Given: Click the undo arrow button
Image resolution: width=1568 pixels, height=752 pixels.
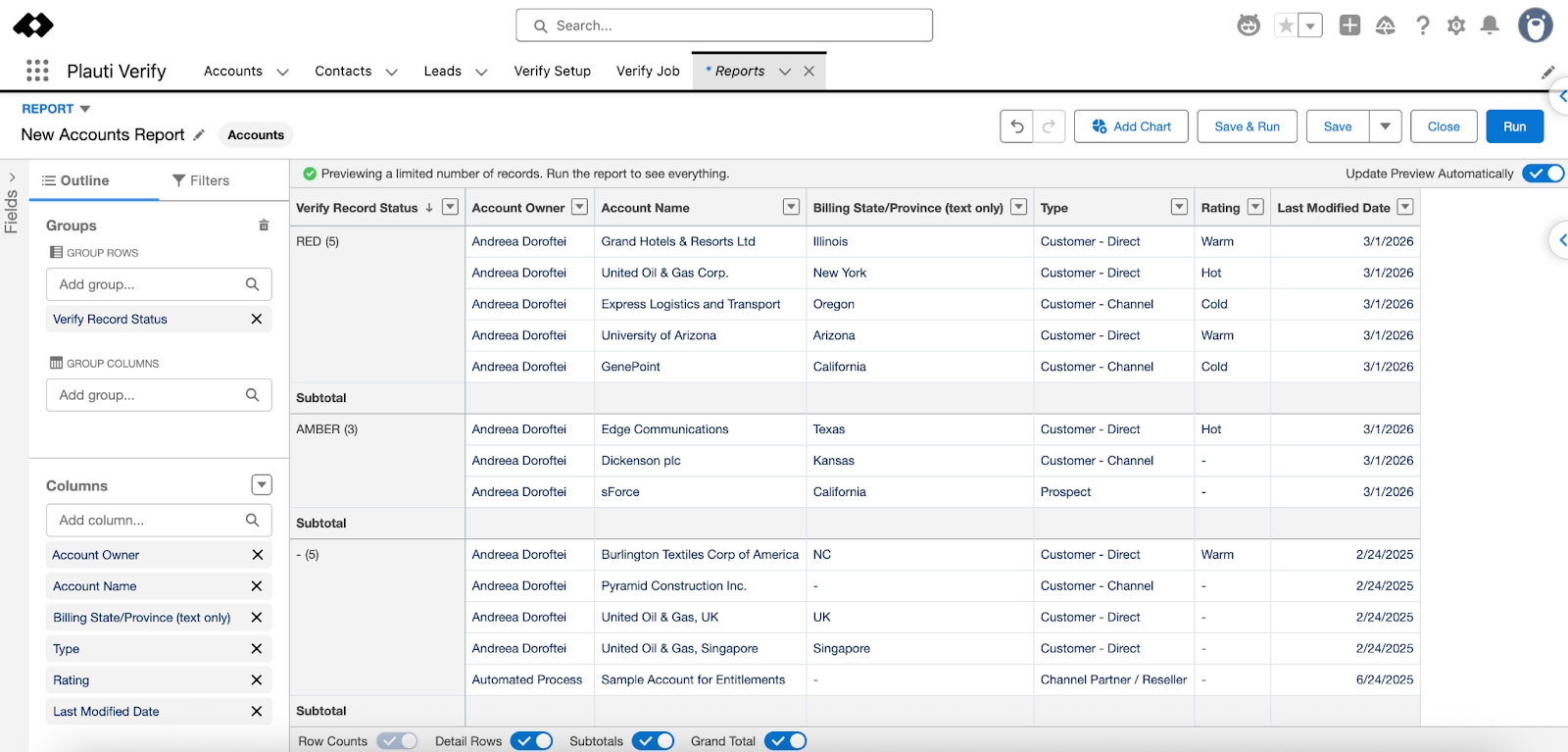Looking at the screenshot, I should (1016, 126).
